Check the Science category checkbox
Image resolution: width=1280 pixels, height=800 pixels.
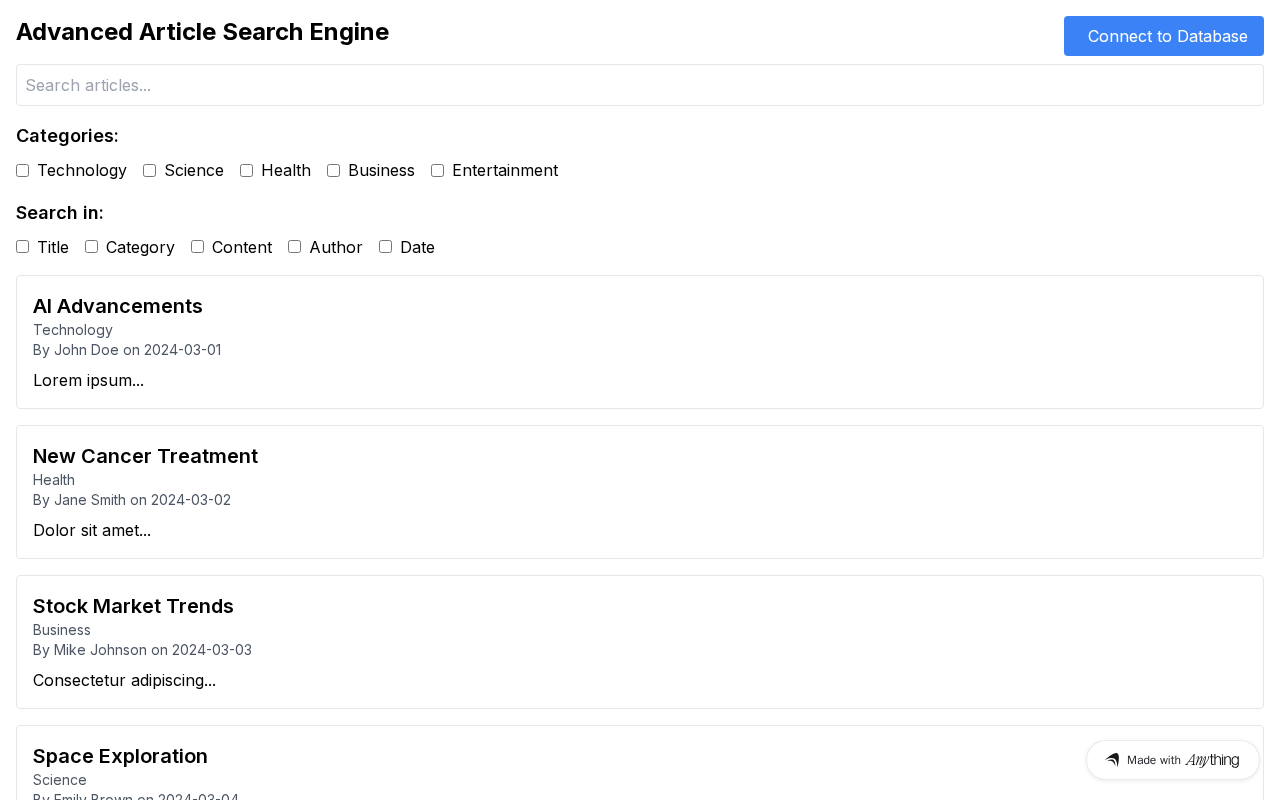pyautogui.click(x=150, y=171)
